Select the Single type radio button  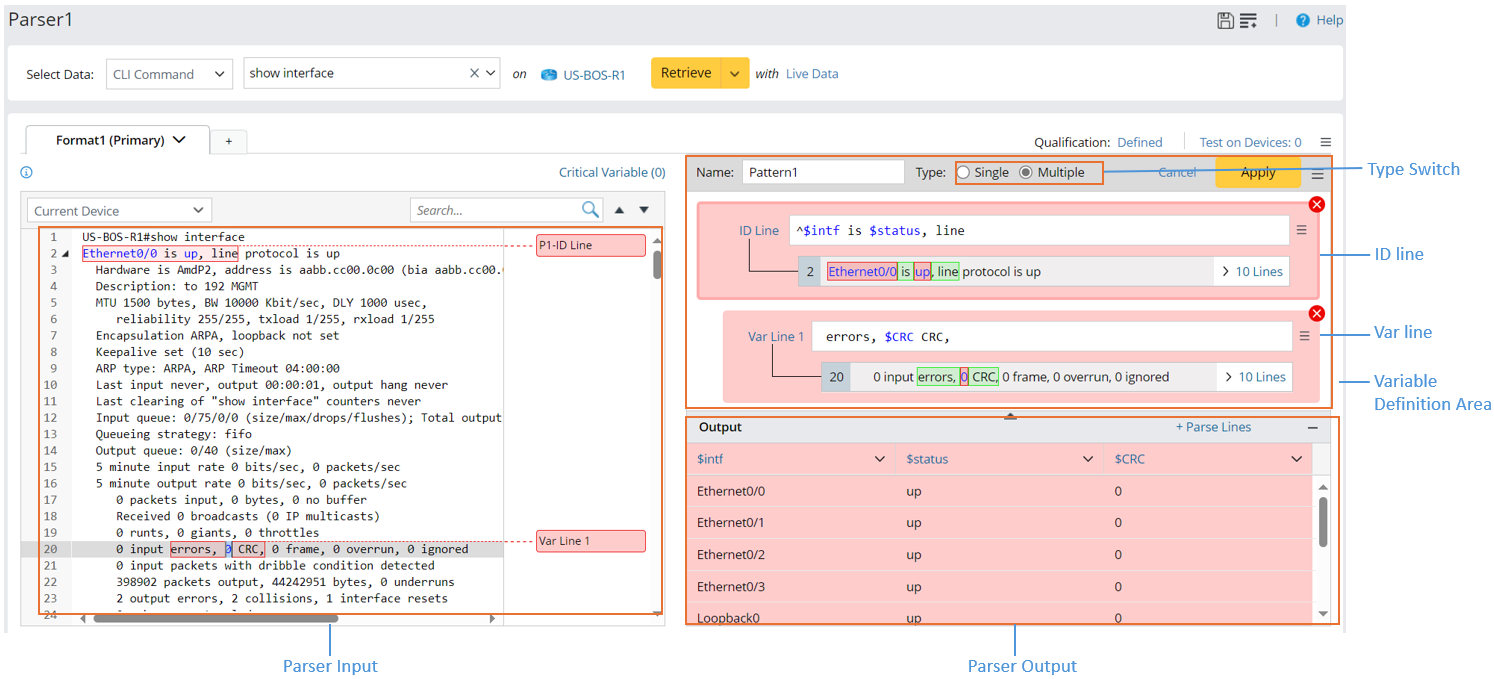964,172
